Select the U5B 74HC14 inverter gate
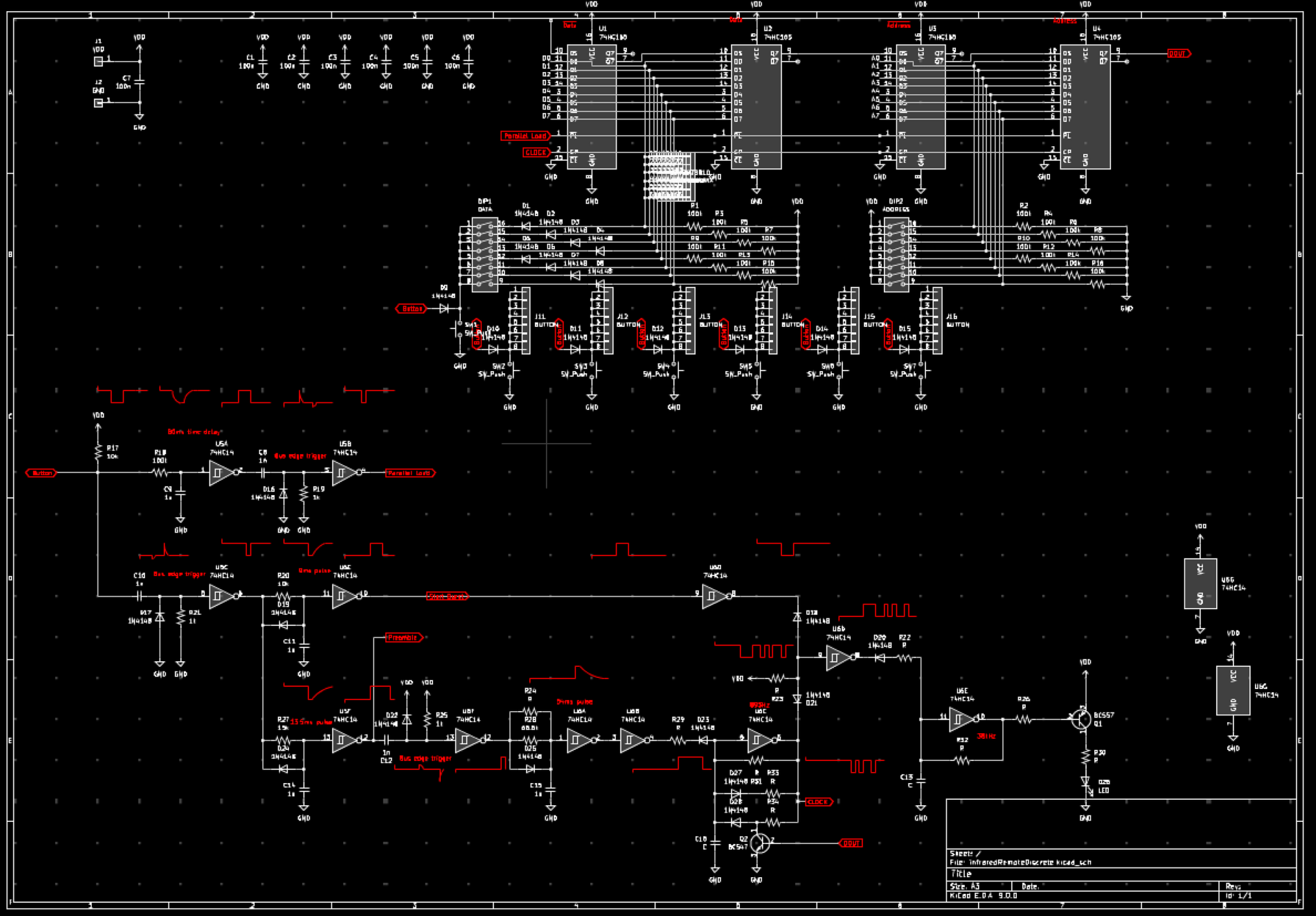 click(346, 472)
